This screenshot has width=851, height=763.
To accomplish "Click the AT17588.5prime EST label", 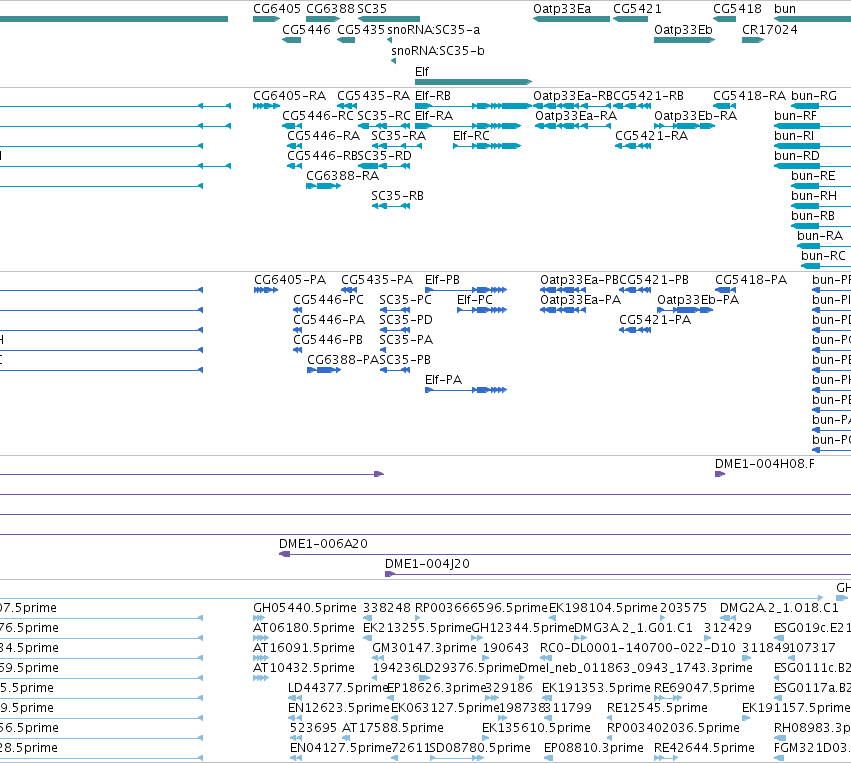I will click(x=392, y=728).
